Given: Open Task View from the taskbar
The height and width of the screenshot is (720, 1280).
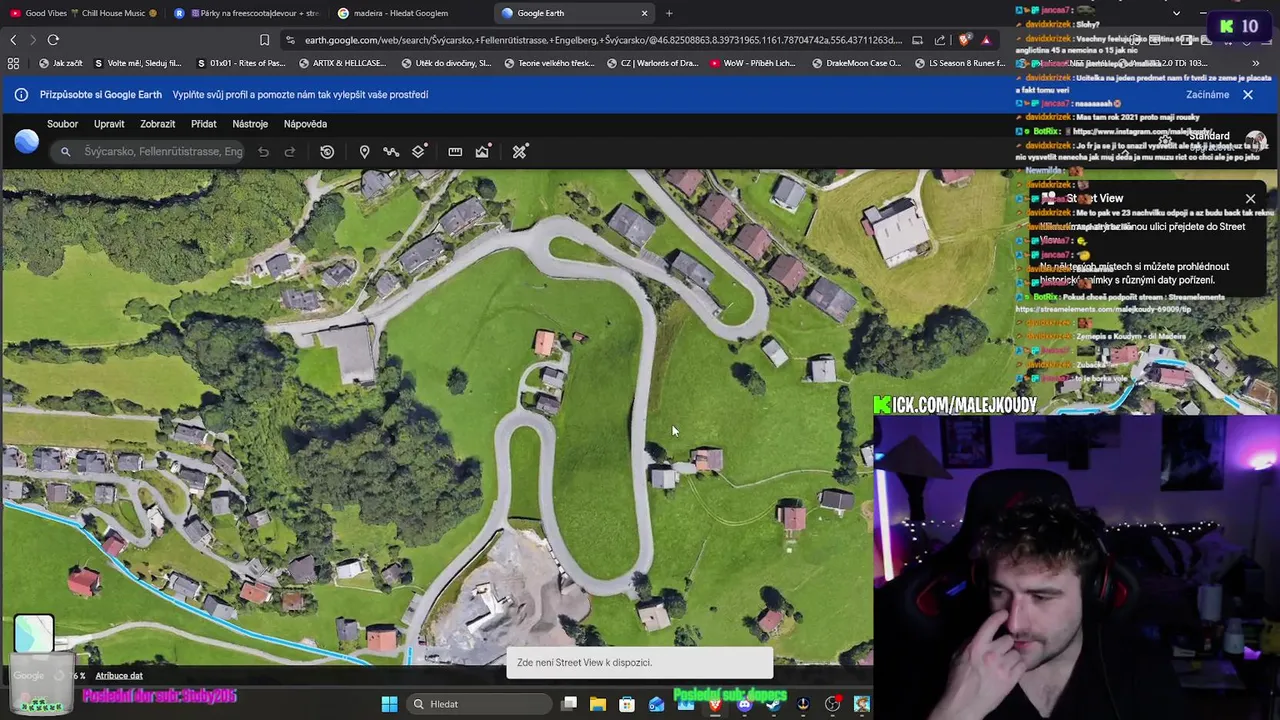Looking at the screenshot, I should [569, 704].
